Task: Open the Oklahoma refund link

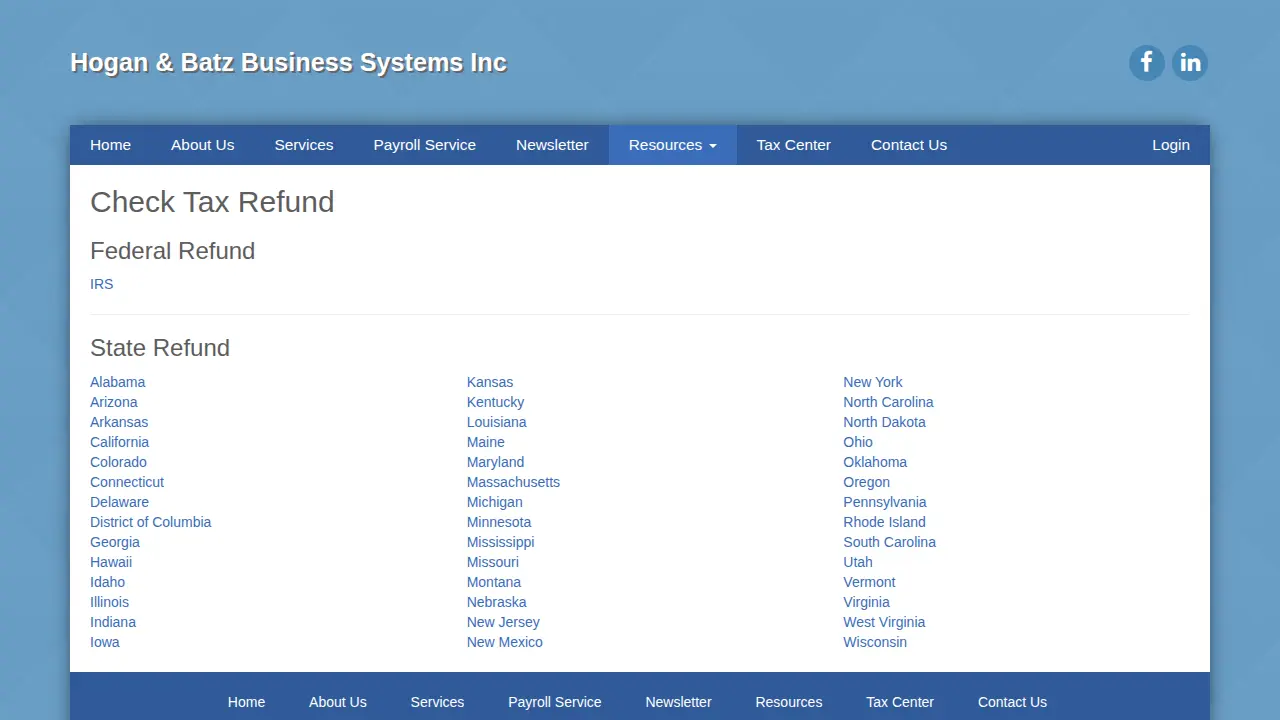Action: pyautogui.click(x=875, y=462)
